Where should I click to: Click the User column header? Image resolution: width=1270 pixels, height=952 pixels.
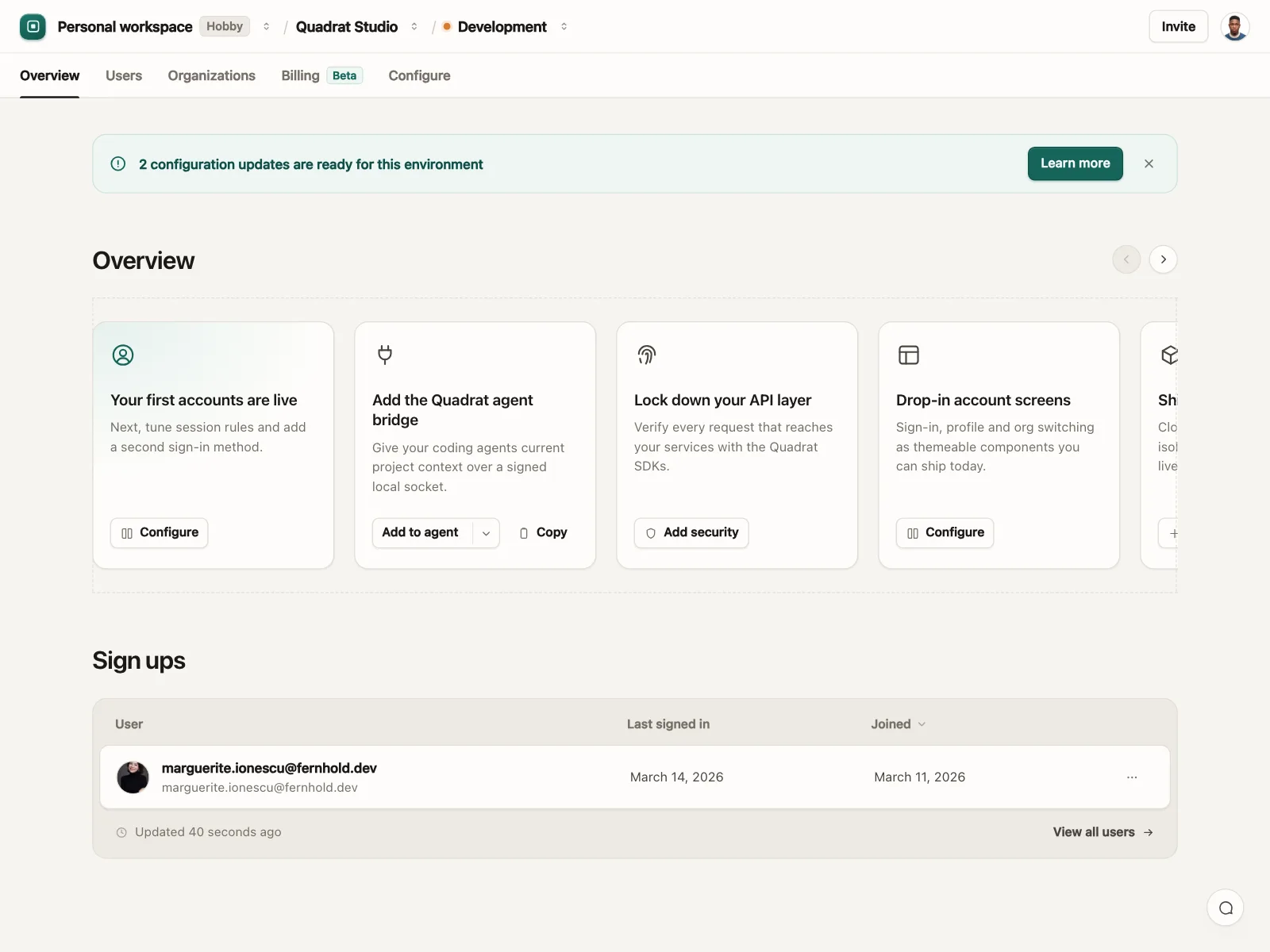(x=129, y=724)
